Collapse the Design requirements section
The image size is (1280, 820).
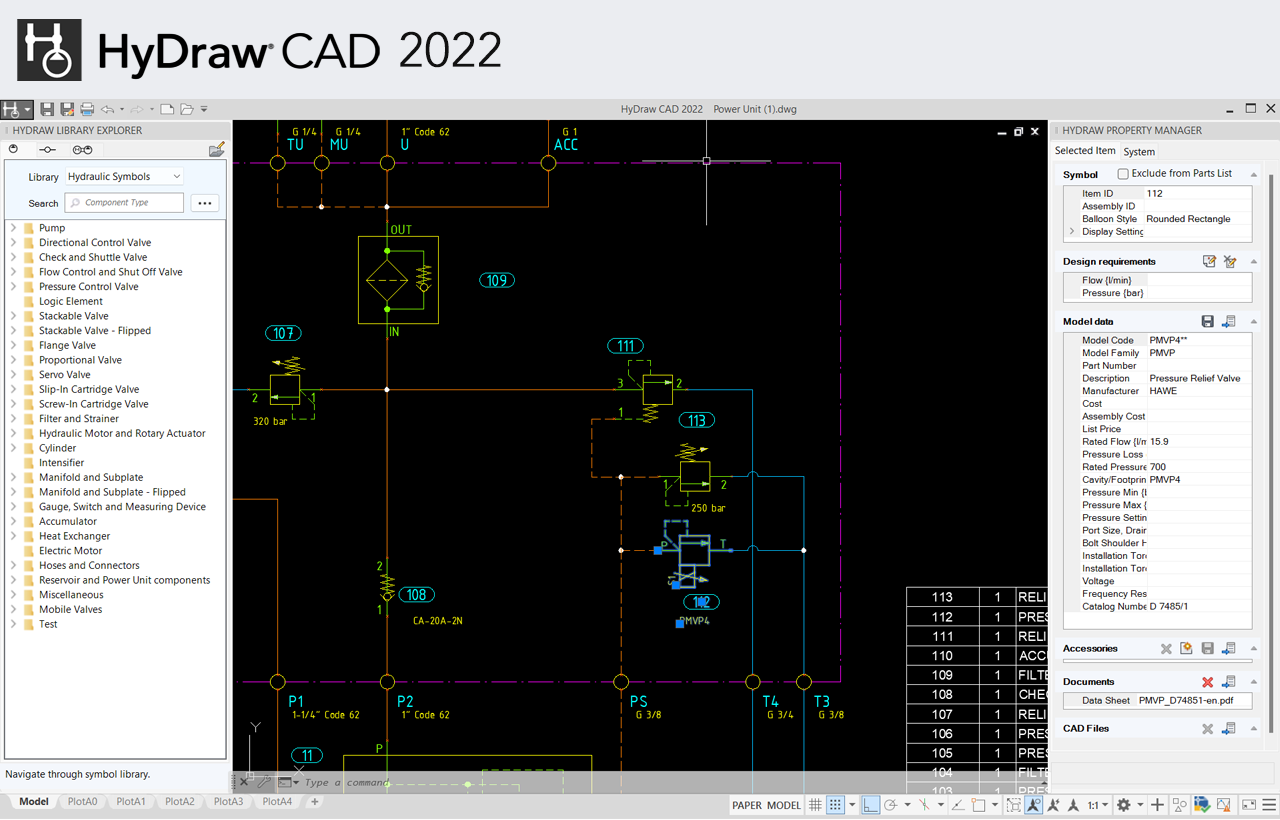[x=1254, y=262]
